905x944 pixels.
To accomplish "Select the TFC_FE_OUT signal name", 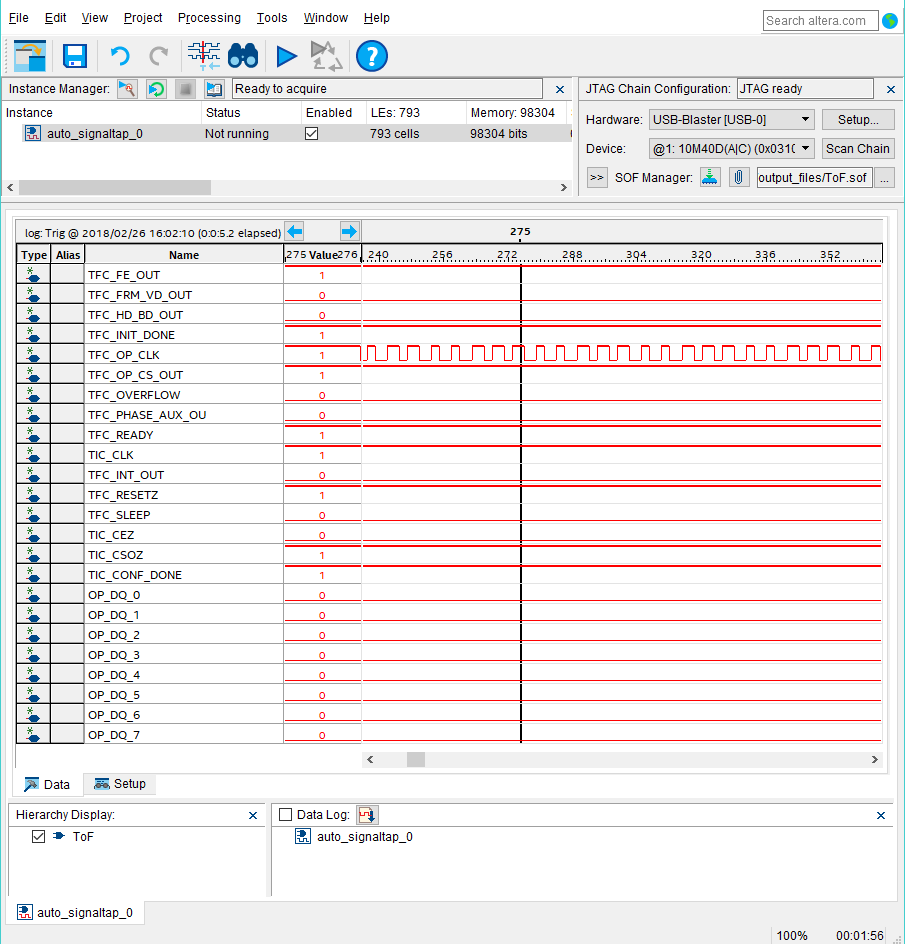I will 124,275.
